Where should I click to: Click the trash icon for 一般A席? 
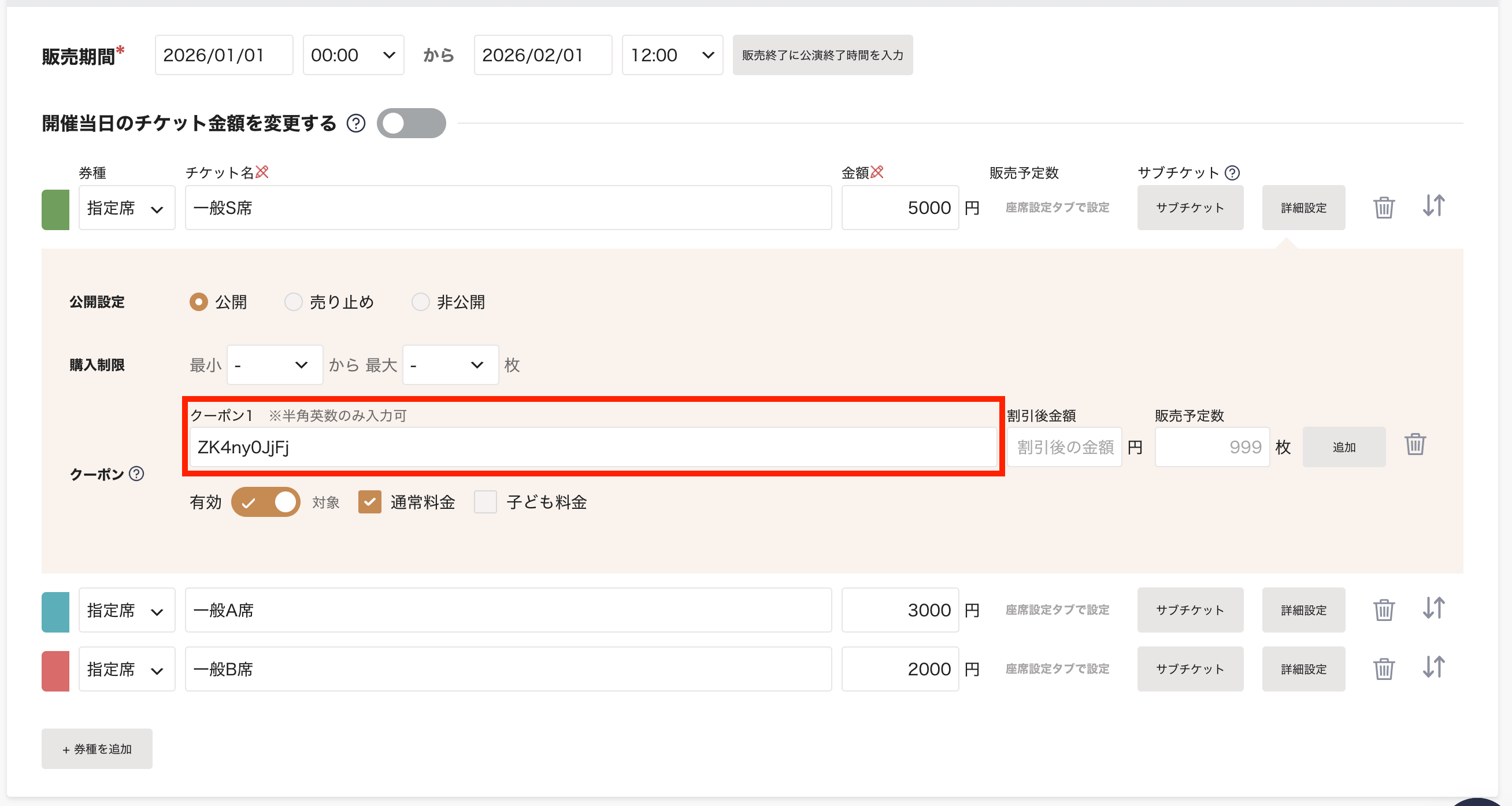click(x=1384, y=610)
